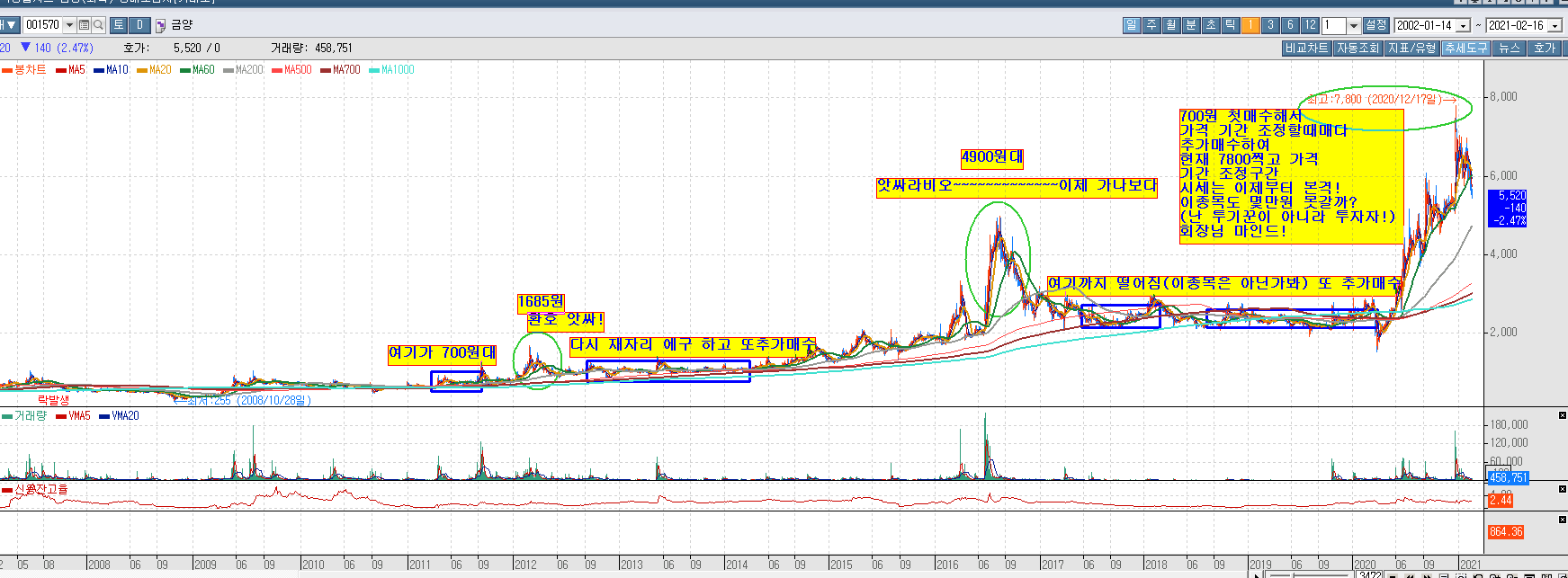Click the MA5 legend label
The height and width of the screenshot is (578, 1568).
76,69
